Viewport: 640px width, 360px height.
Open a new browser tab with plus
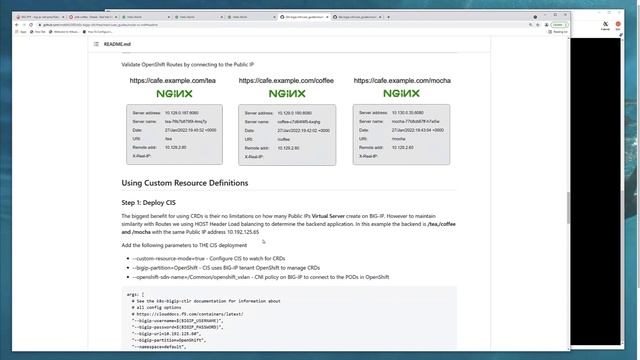[388, 17]
